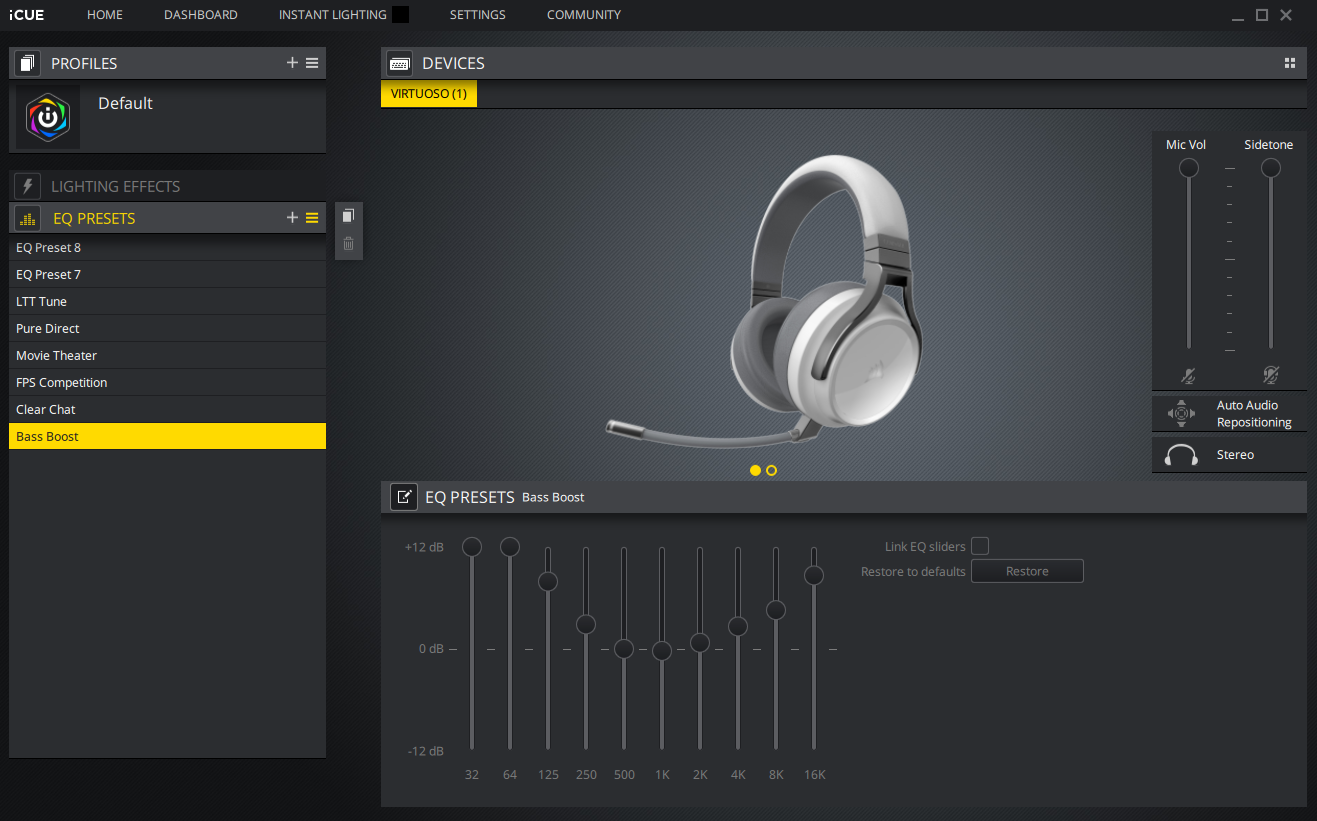This screenshot has width=1317, height=821.
Task: Mute the sidetone under the Sidetone slider
Action: (x=1270, y=375)
